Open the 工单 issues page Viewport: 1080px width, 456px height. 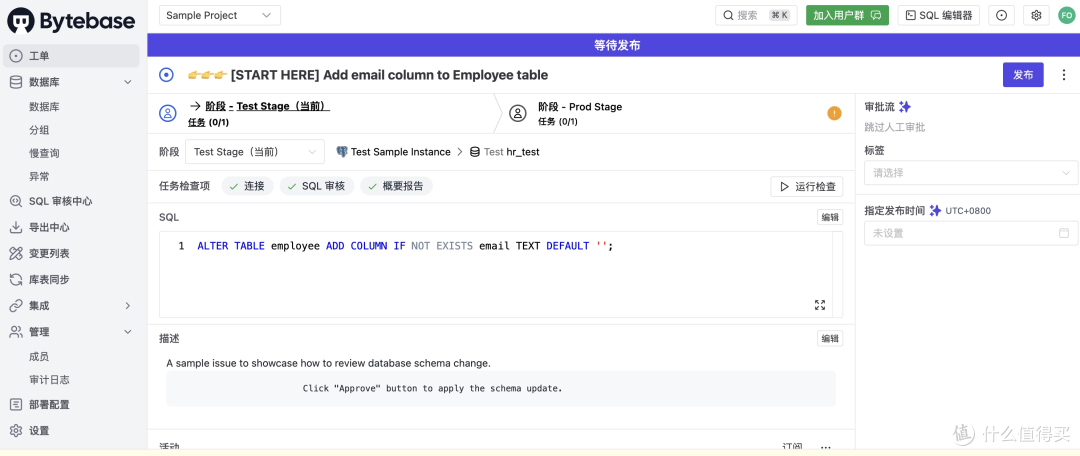coord(71,56)
